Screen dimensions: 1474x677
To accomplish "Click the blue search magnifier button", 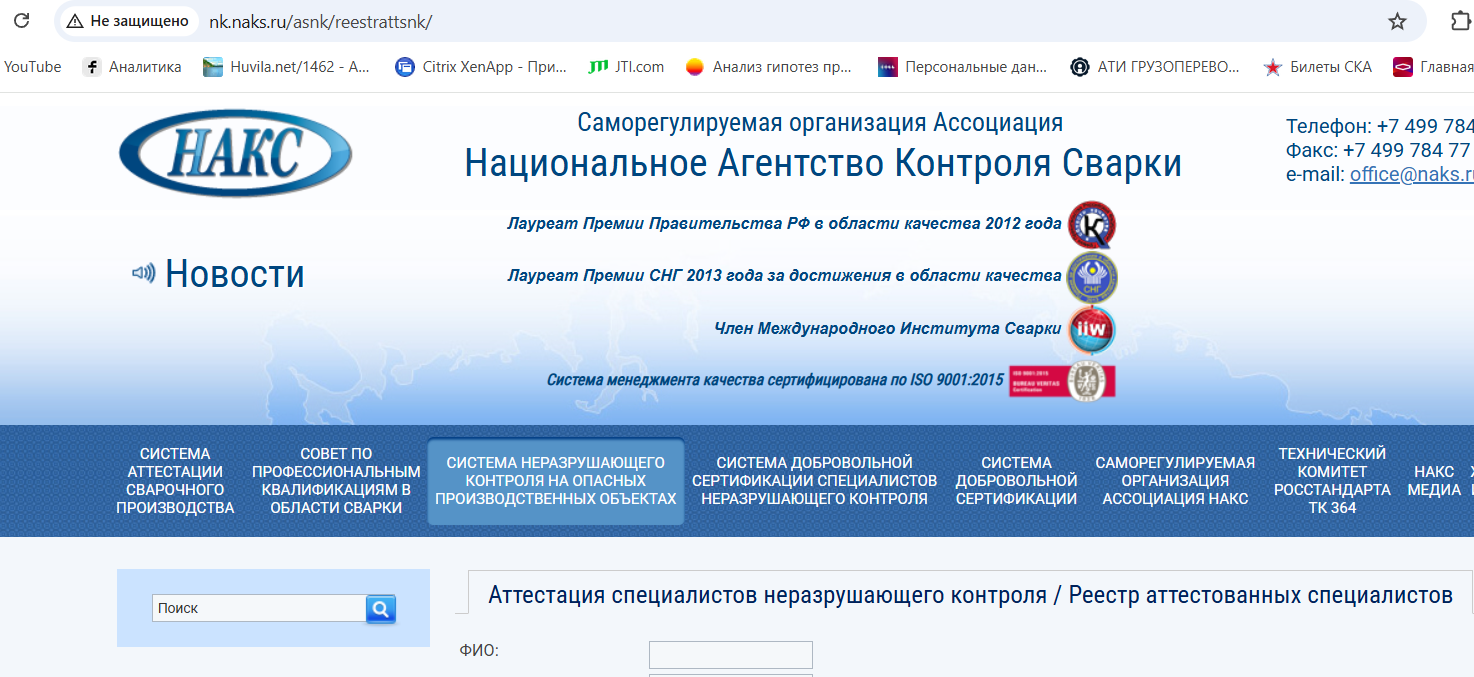I will [381, 608].
